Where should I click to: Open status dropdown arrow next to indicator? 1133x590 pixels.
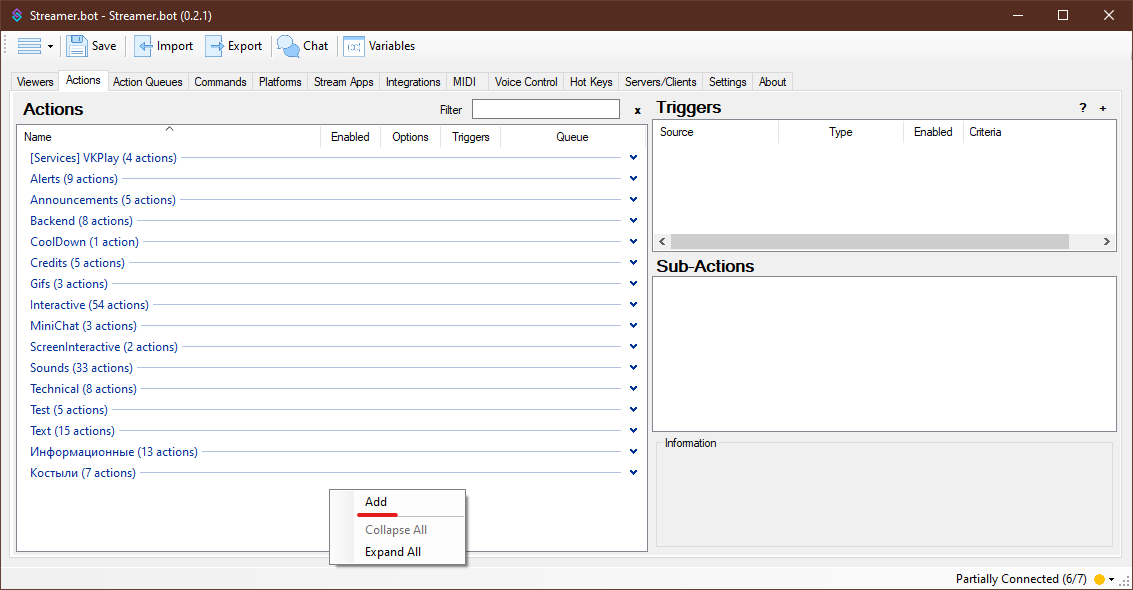[x=1111, y=580]
